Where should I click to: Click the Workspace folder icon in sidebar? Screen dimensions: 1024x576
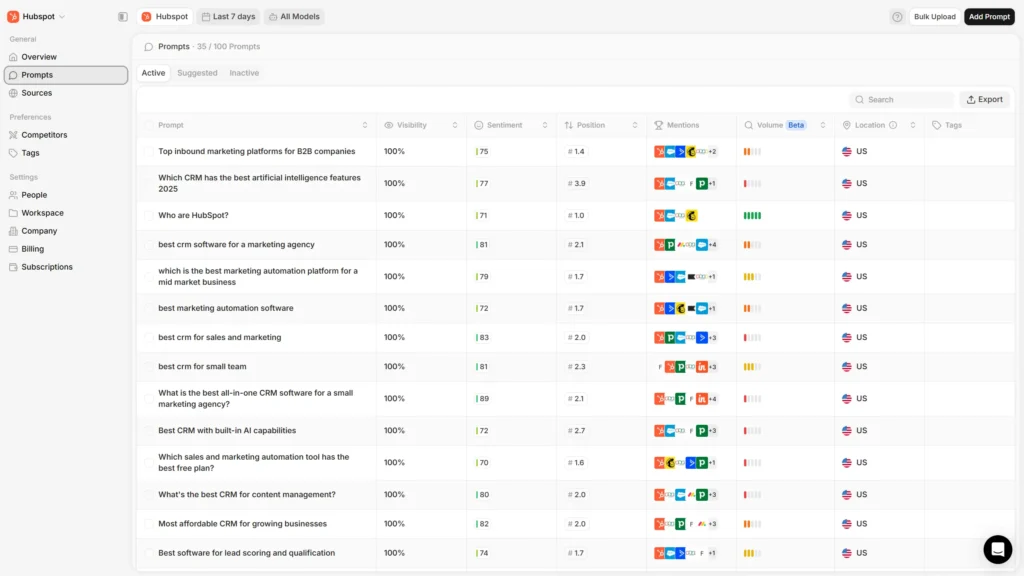coord(13,213)
